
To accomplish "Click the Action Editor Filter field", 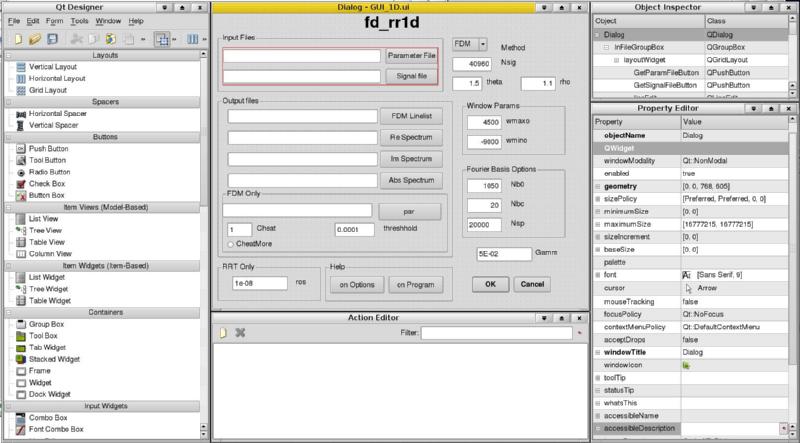I will pos(496,333).
